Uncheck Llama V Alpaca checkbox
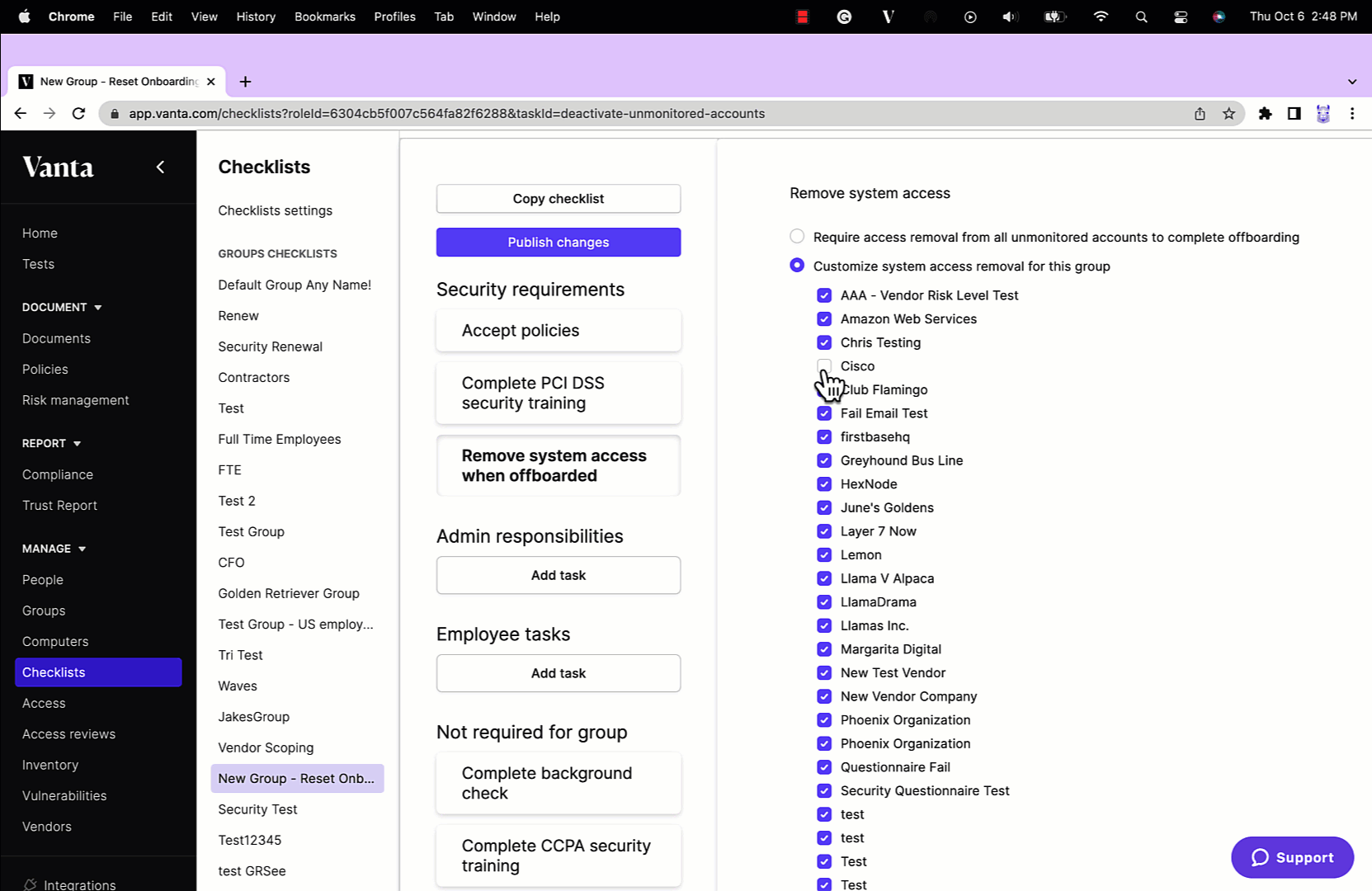 824,578
